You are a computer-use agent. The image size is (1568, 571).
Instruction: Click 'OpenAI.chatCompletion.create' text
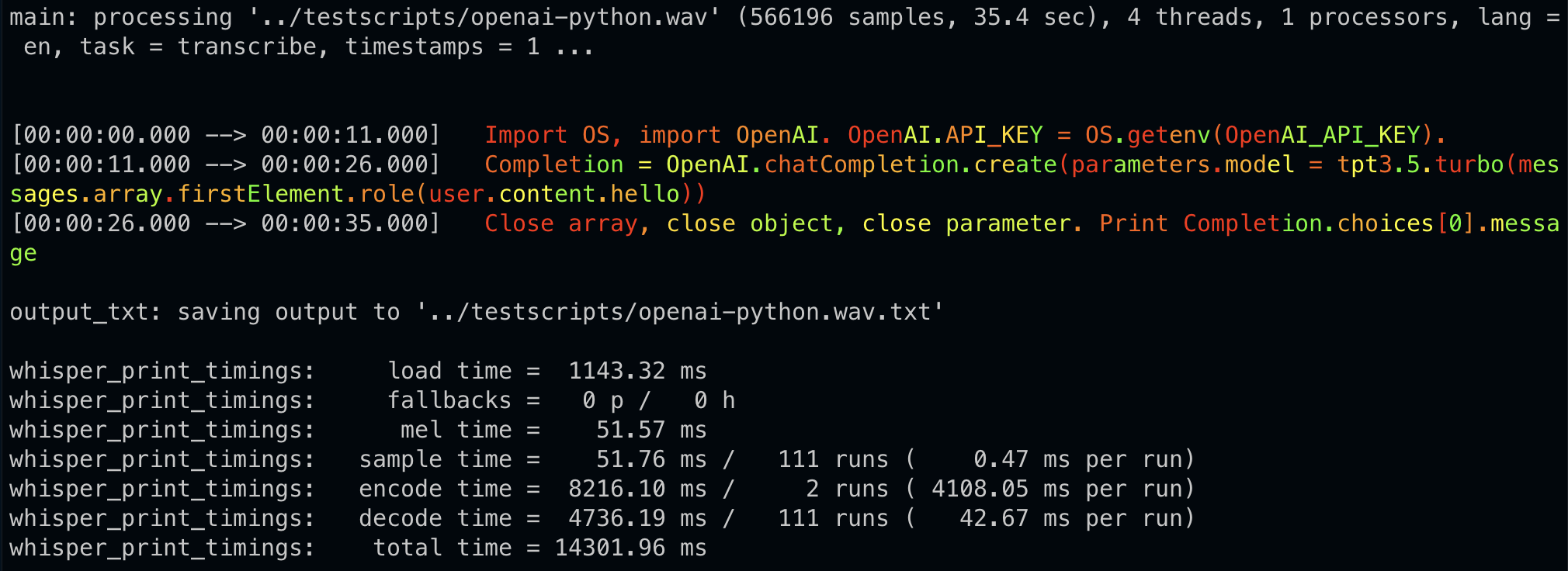pos(862,164)
